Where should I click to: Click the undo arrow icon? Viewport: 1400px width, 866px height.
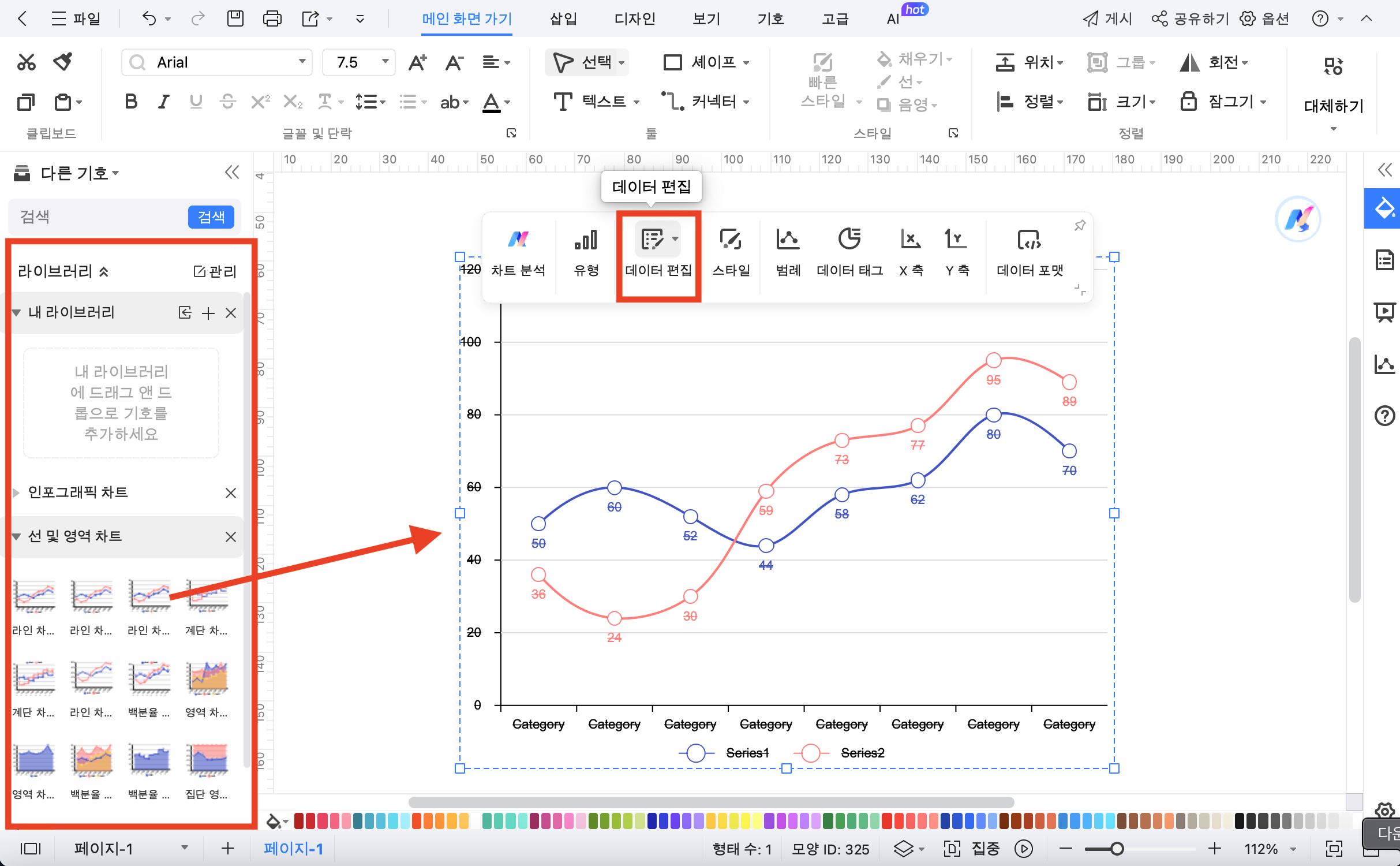(149, 19)
